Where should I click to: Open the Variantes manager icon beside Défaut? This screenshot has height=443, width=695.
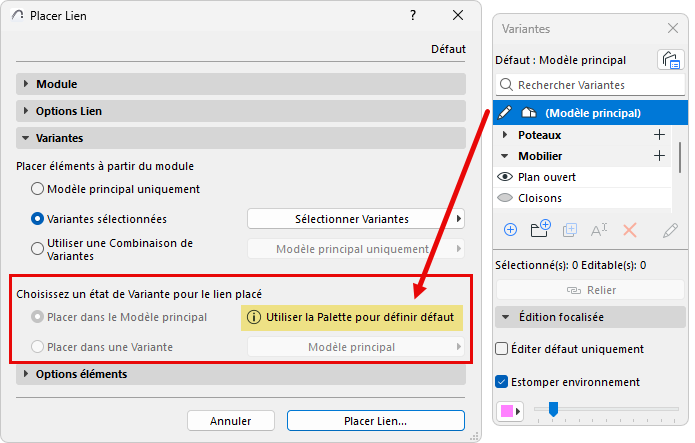tap(670, 60)
